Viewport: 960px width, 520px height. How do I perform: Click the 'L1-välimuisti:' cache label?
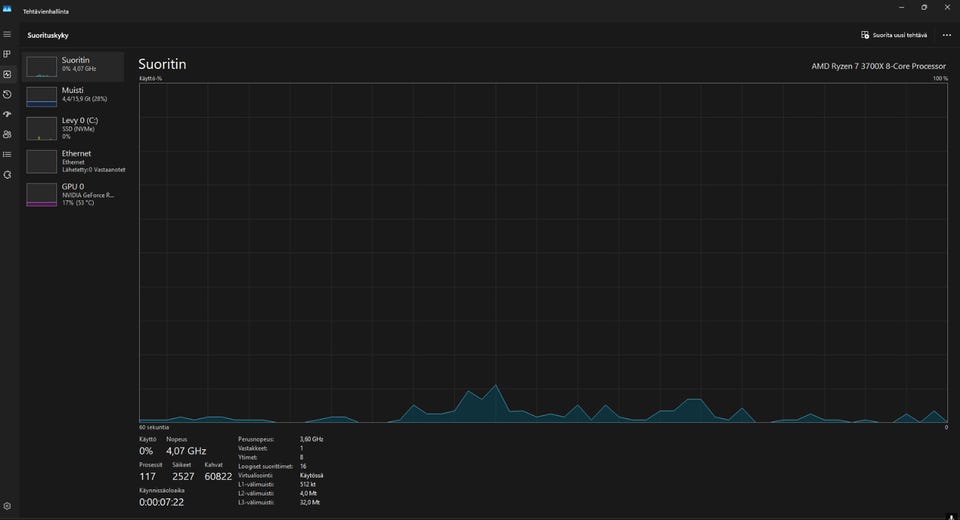point(256,484)
